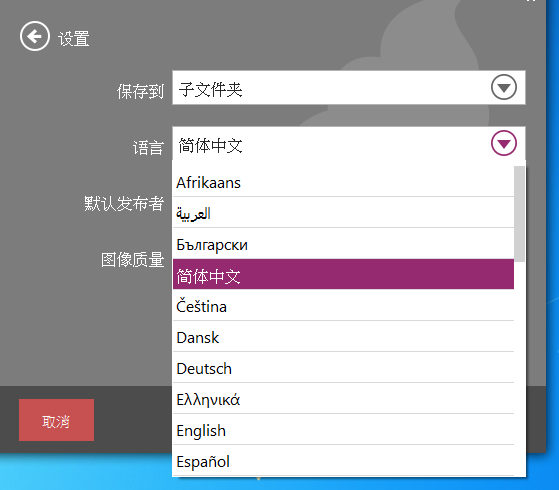Click the back arrow icon

pyautogui.click(x=35, y=36)
